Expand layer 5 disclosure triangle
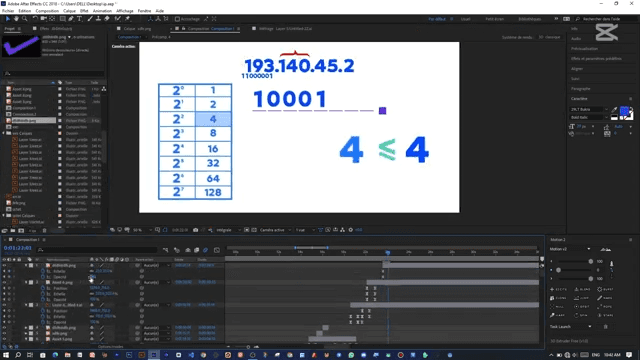This screenshot has width=640, height=360. 26,333
